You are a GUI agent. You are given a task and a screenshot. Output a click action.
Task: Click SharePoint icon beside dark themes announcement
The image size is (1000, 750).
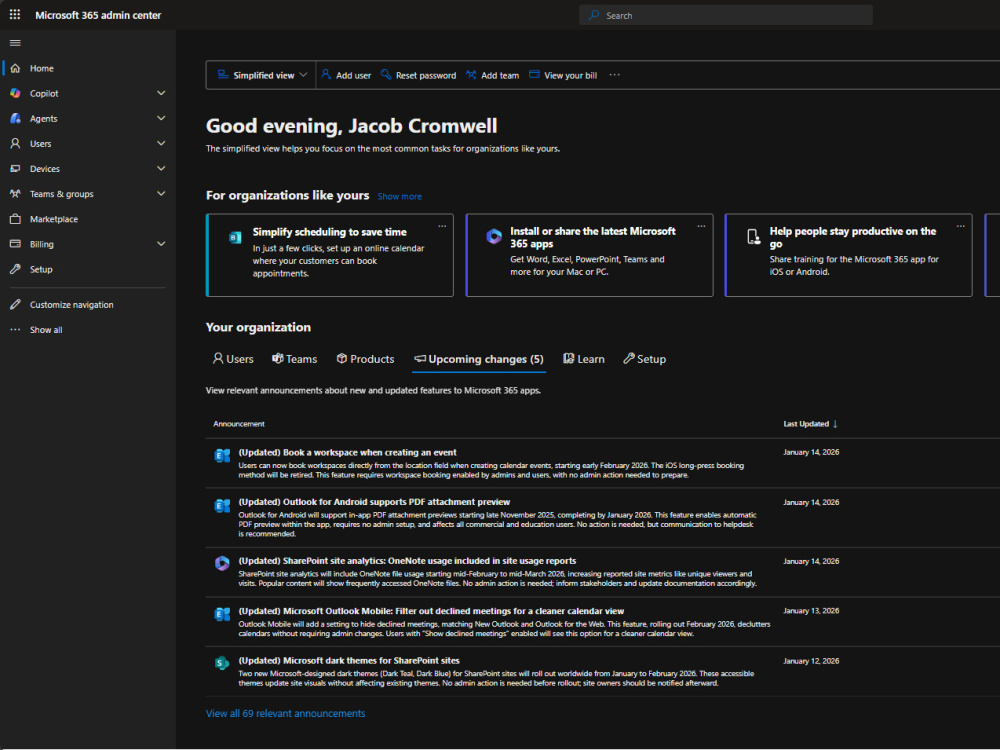pos(222,663)
